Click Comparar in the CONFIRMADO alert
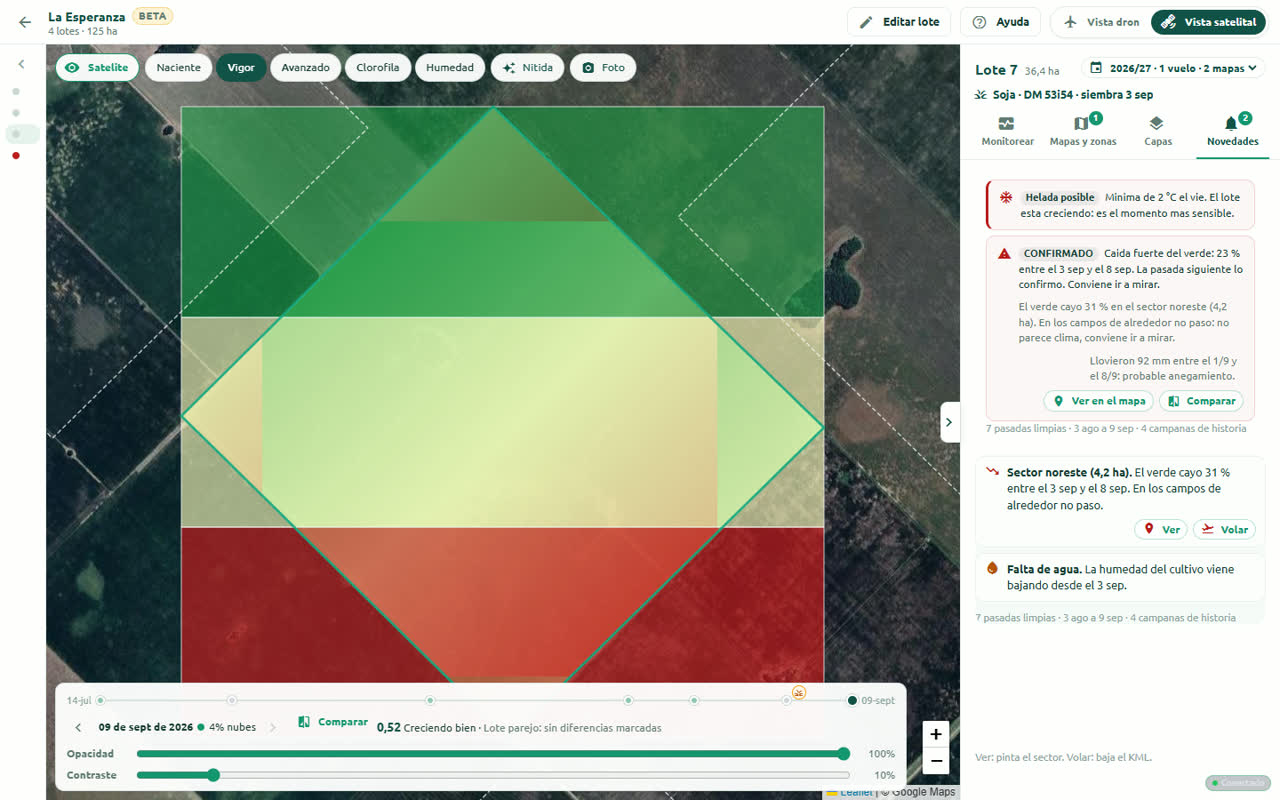Viewport: 1280px width, 800px height. pos(1201,400)
